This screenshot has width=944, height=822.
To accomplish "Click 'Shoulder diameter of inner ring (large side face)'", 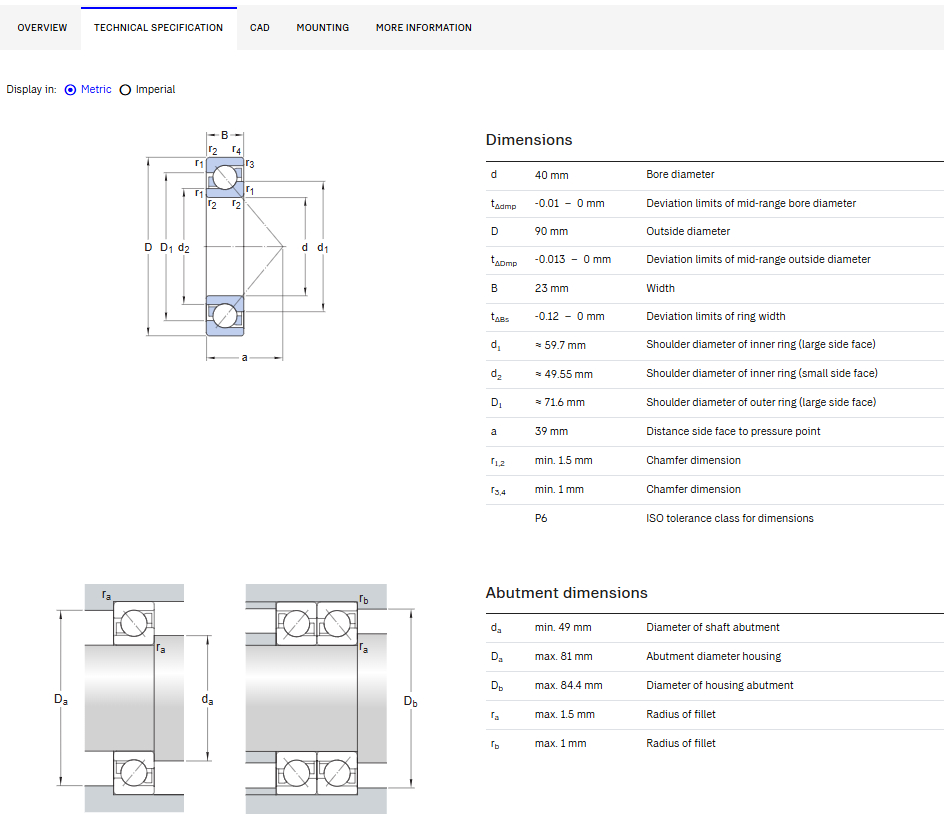I will (760, 344).
